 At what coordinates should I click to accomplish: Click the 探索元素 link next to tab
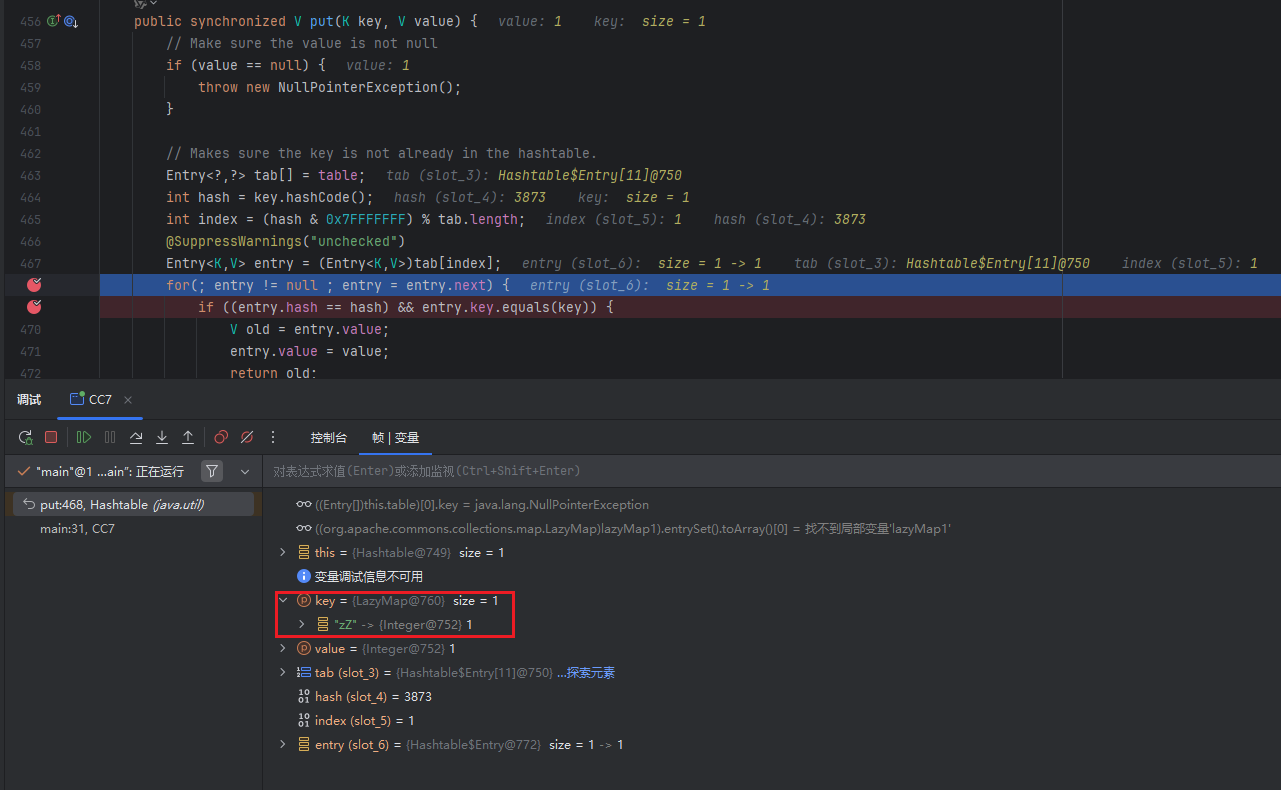point(591,673)
